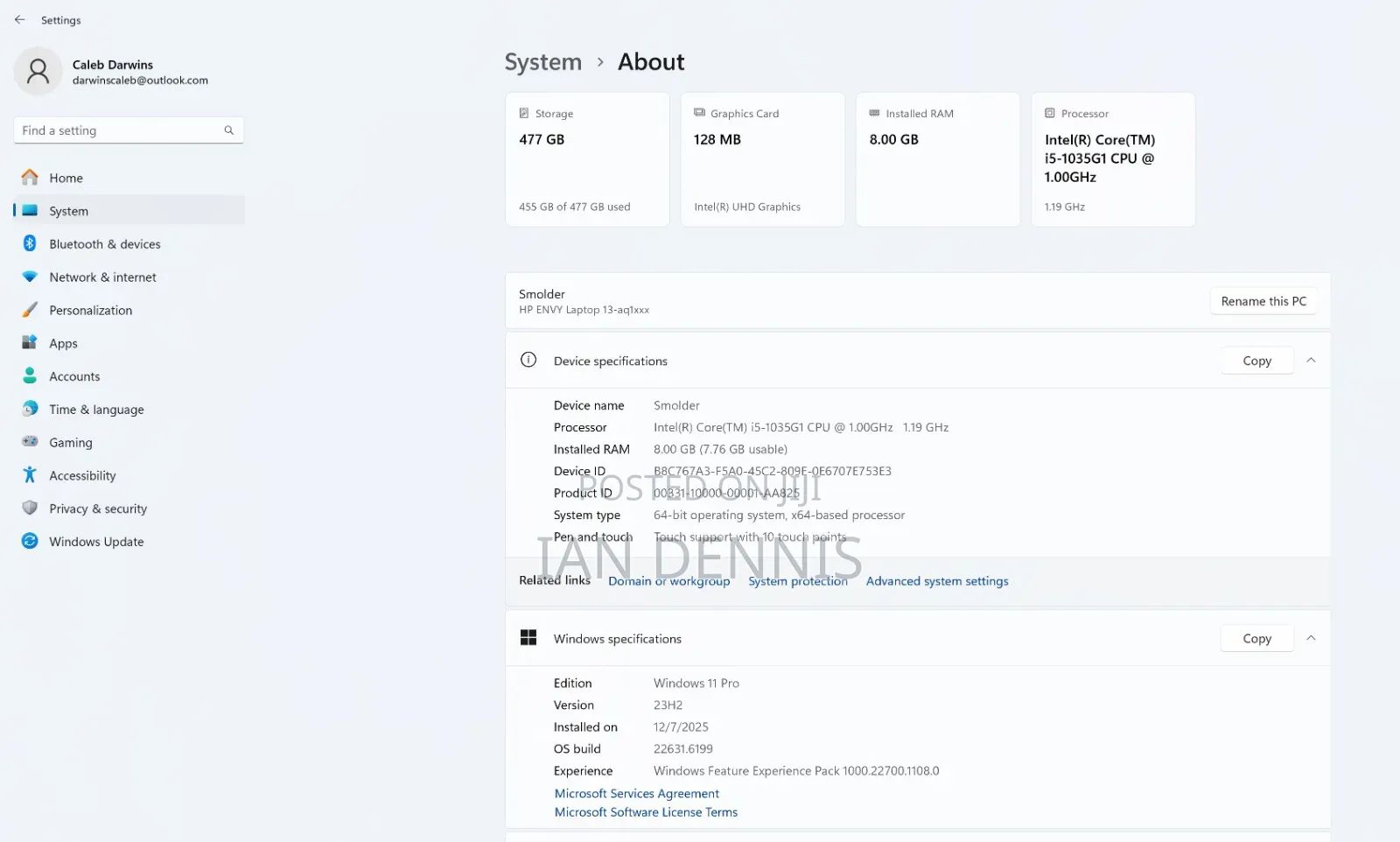This screenshot has width=1400, height=842.
Task: Open Advanced system settings link
Action: tap(937, 581)
